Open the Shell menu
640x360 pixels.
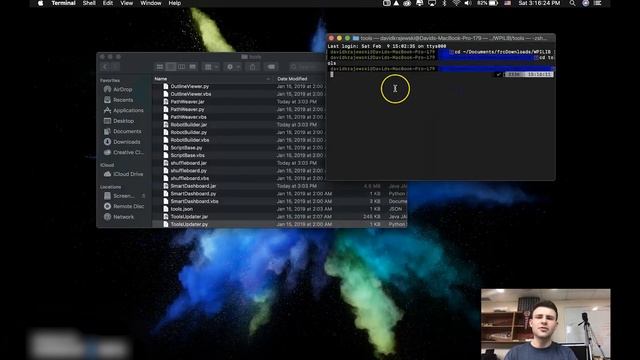[89, 3]
